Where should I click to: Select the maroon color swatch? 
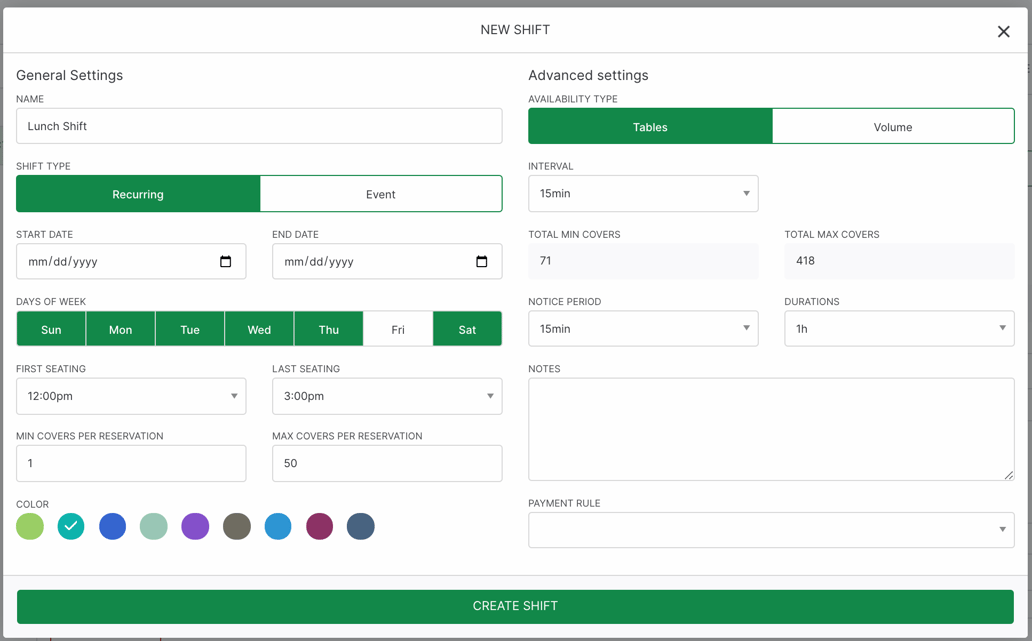coord(319,526)
